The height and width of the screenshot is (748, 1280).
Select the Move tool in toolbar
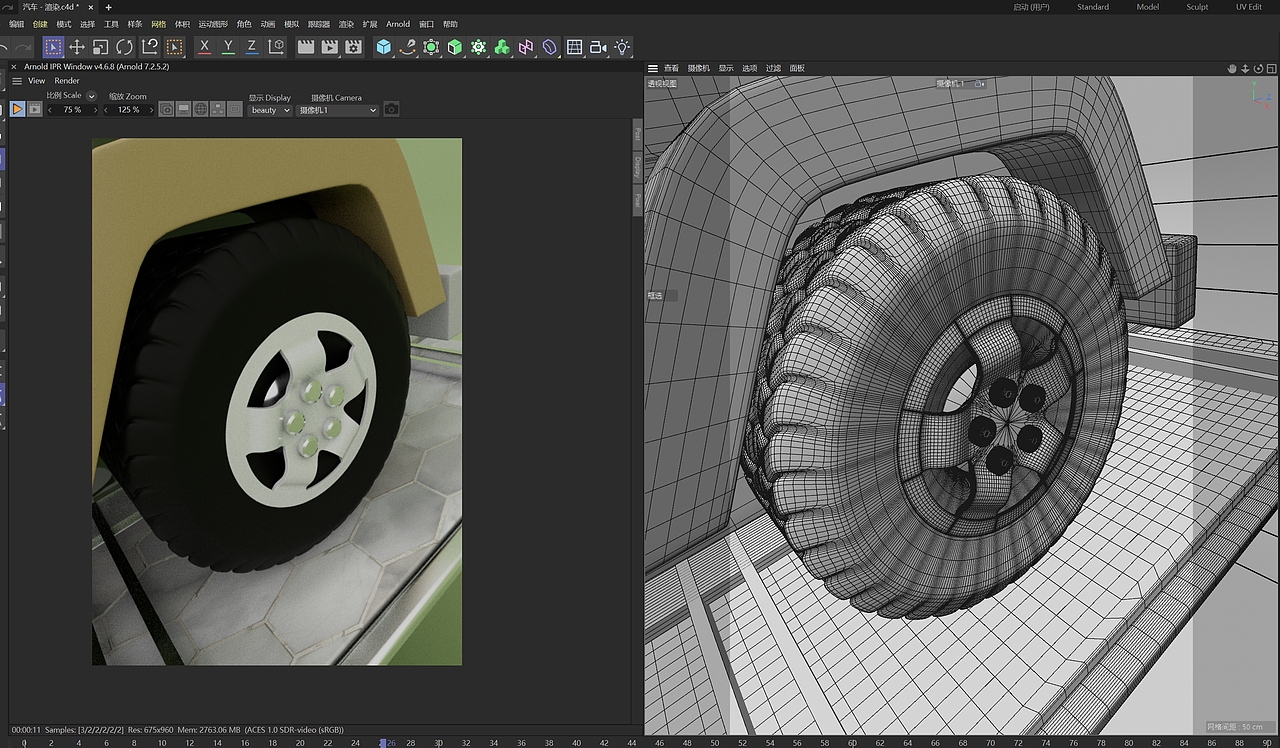77,47
